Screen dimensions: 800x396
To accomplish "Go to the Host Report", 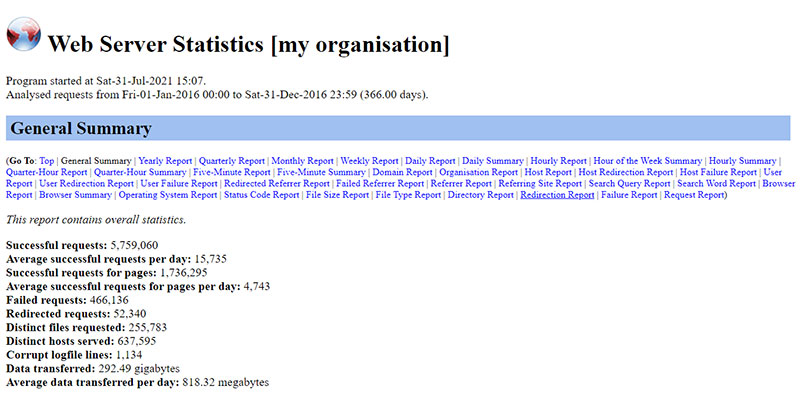I will (x=548, y=172).
